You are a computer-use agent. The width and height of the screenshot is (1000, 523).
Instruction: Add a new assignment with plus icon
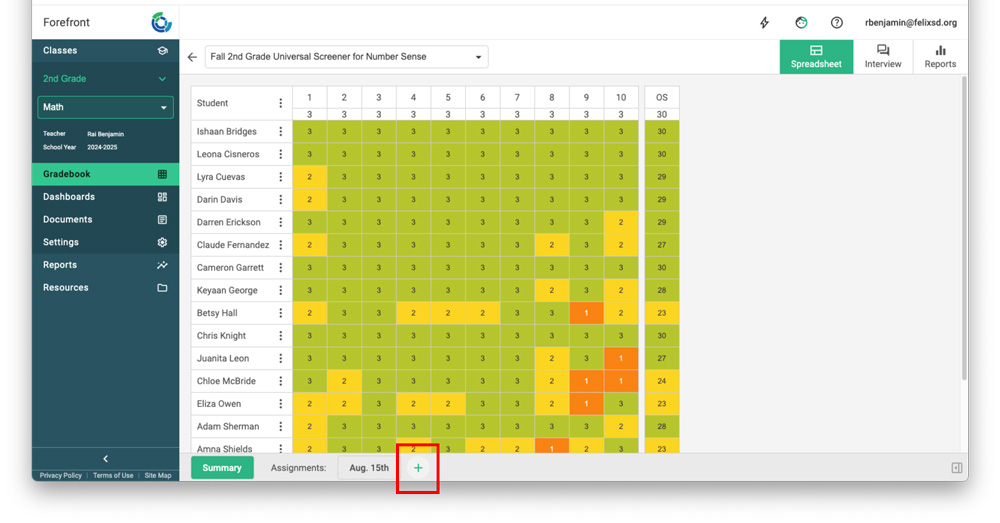coord(418,468)
